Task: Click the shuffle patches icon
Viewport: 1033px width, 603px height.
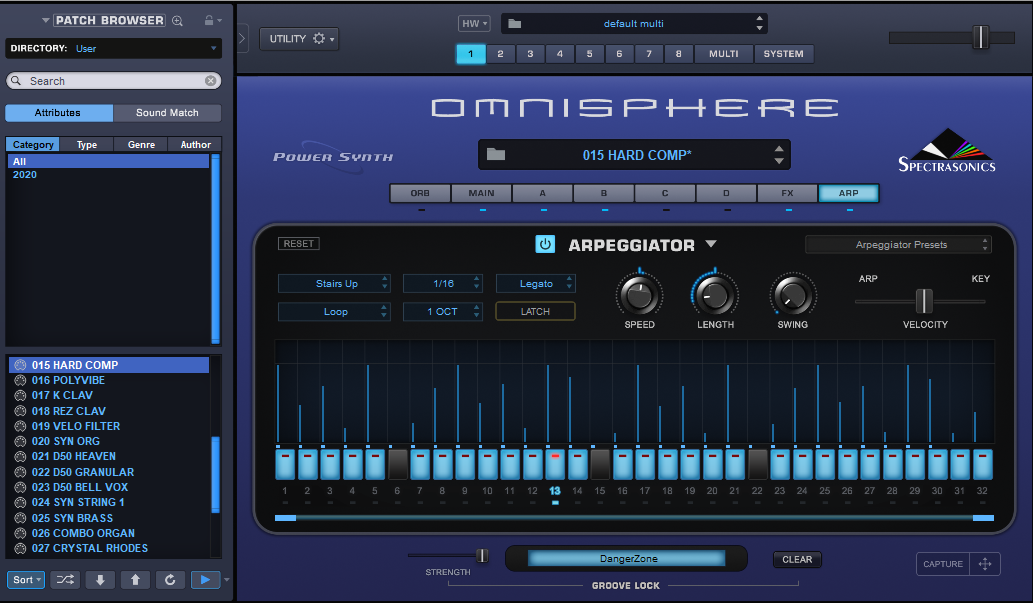Action: point(65,580)
